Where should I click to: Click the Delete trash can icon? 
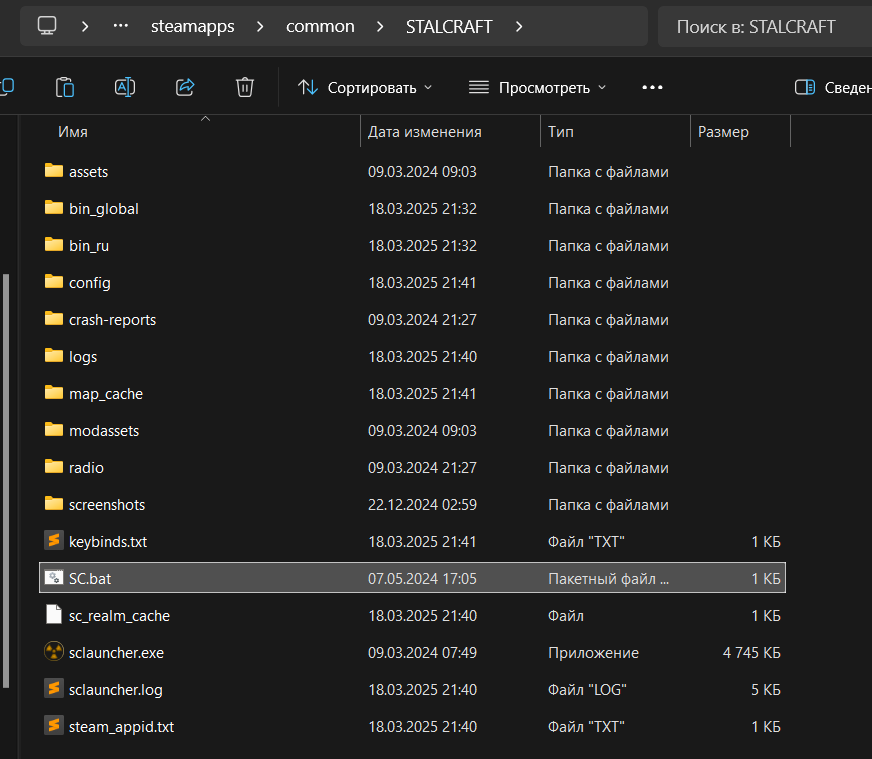(x=245, y=87)
